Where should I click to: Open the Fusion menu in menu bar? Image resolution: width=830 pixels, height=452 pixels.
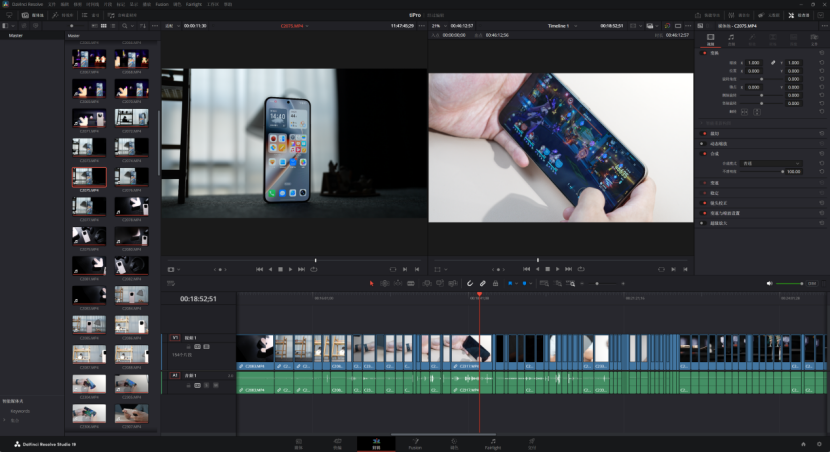click(x=162, y=4)
